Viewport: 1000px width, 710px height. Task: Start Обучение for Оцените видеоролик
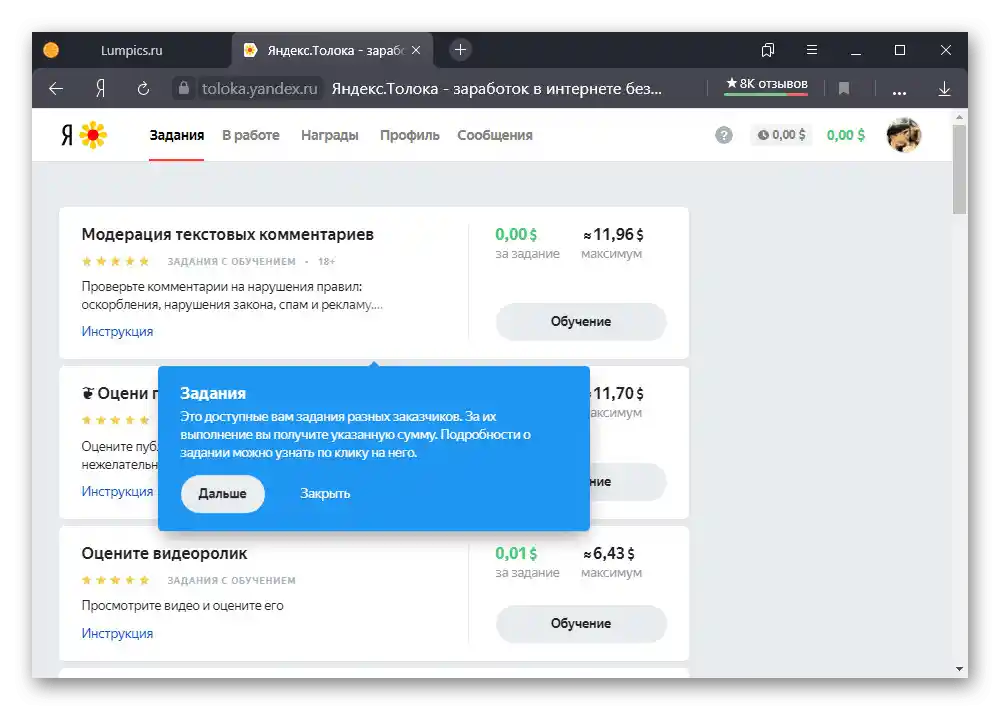(581, 623)
